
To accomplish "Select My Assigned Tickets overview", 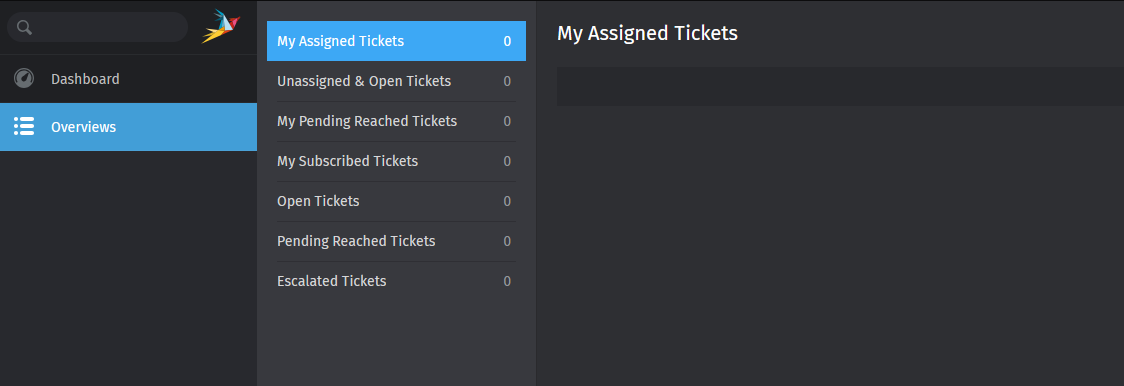I will click(x=396, y=41).
